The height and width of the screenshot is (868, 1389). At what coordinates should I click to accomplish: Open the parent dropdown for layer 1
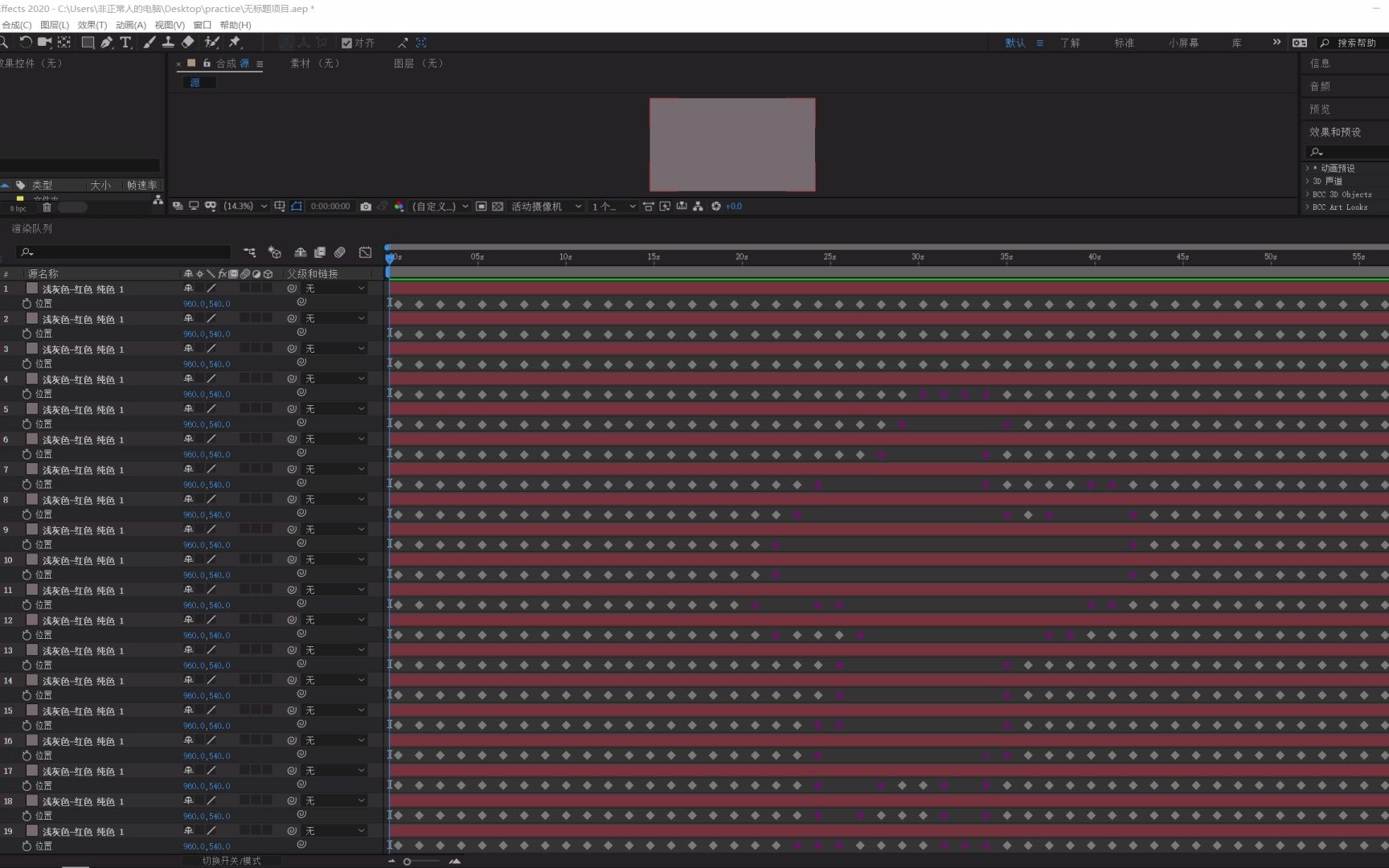(x=335, y=289)
